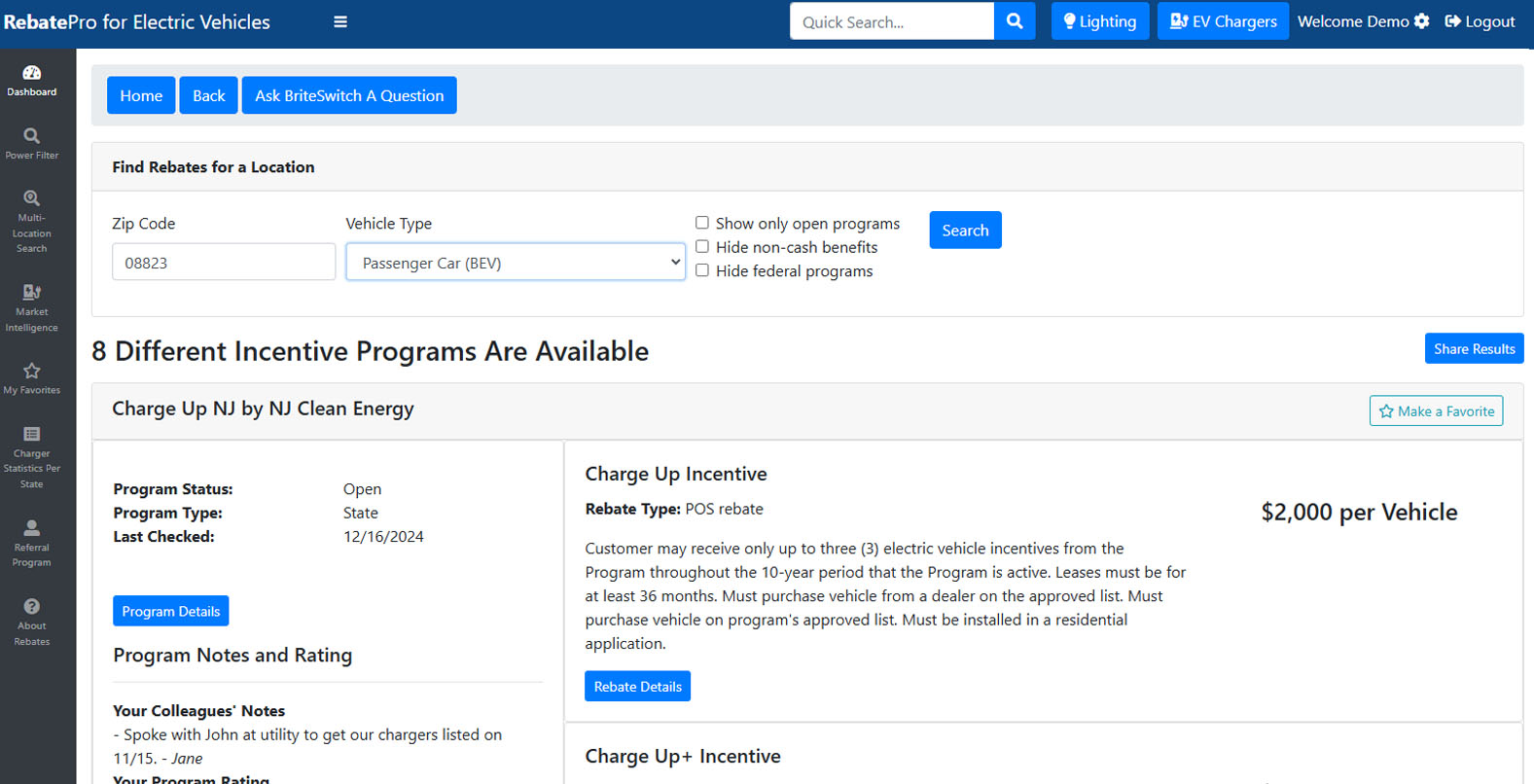Switch to the EV Chargers section

(x=1223, y=21)
